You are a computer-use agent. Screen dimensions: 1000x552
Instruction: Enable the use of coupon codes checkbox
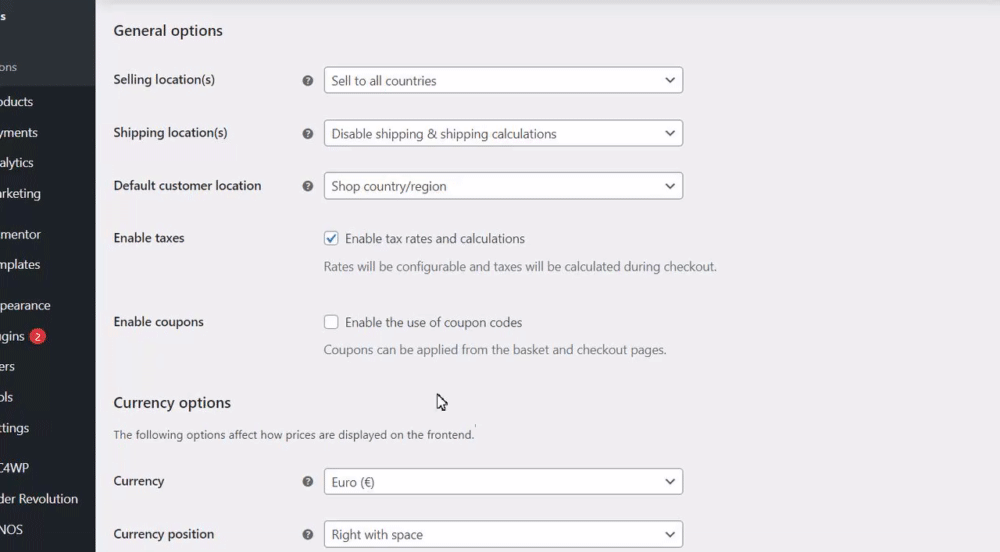click(331, 322)
